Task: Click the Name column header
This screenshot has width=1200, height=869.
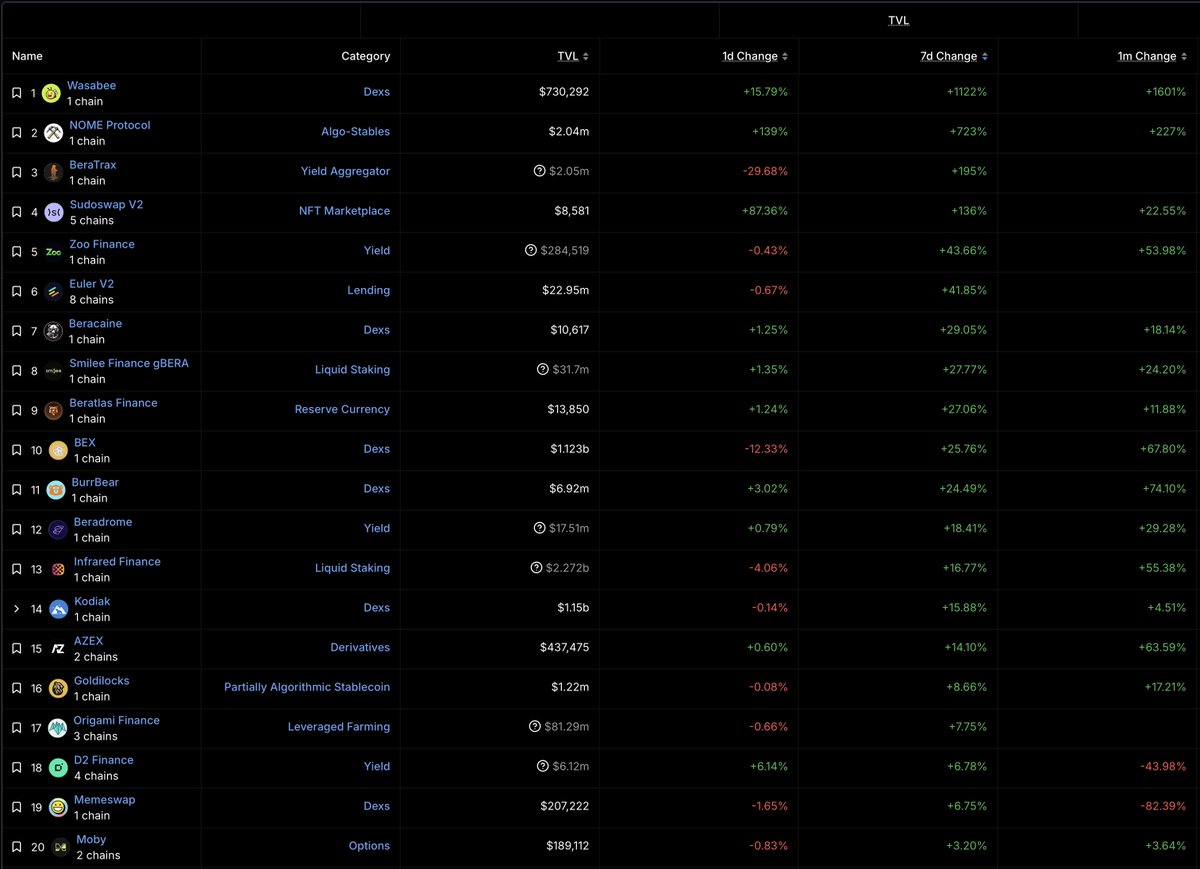Action: coord(27,56)
